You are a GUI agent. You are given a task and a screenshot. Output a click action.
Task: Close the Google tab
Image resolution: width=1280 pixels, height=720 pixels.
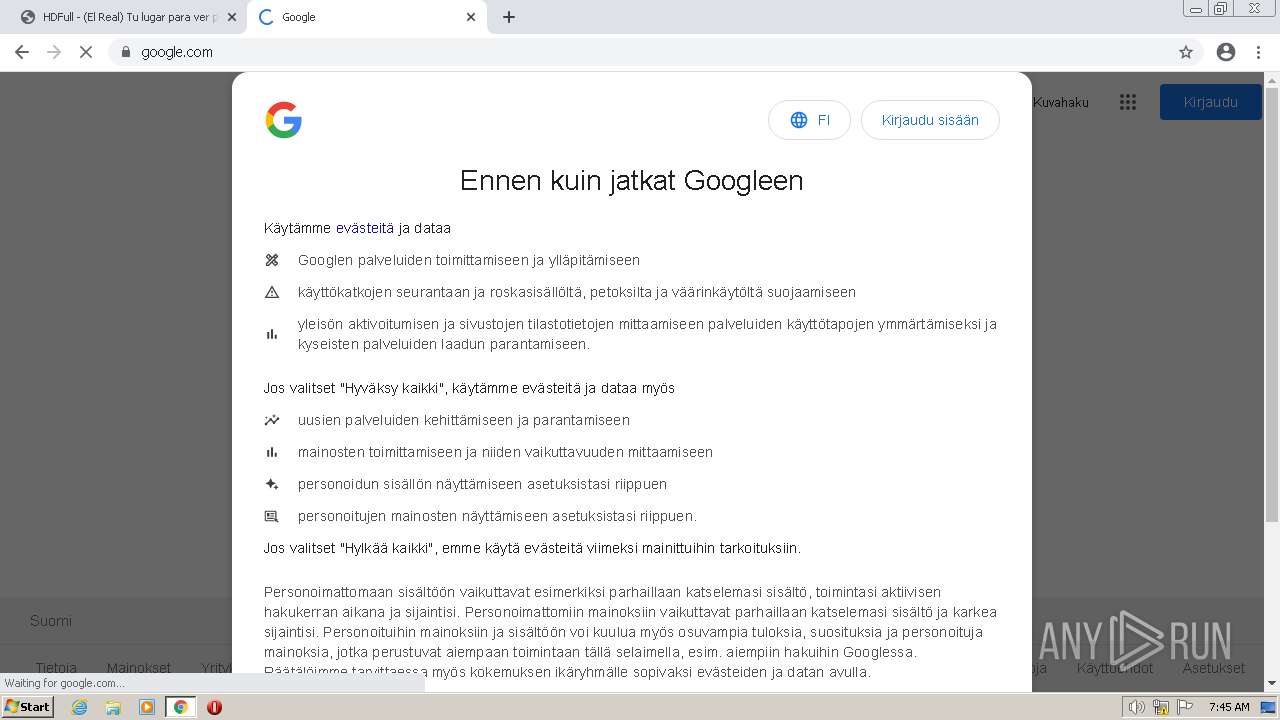pyautogui.click(x=471, y=17)
